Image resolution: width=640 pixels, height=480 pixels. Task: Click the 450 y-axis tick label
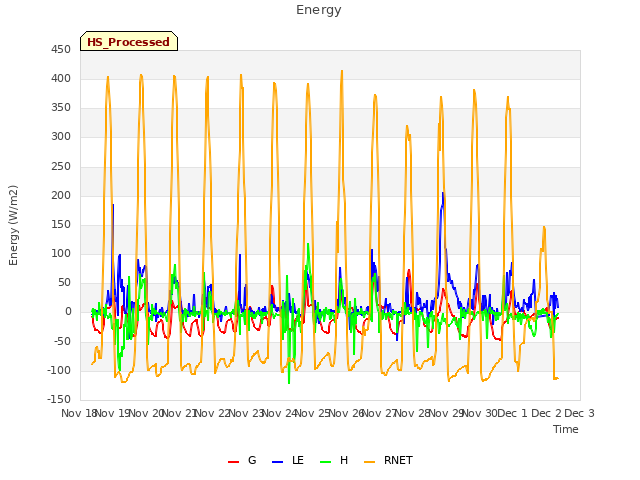pos(61,50)
